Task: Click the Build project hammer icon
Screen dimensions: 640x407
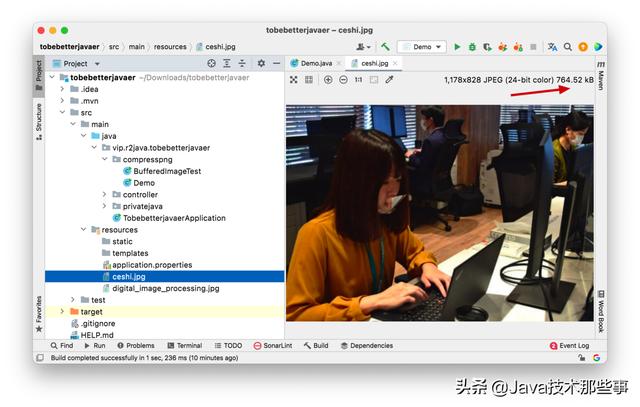Action: (385, 47)
